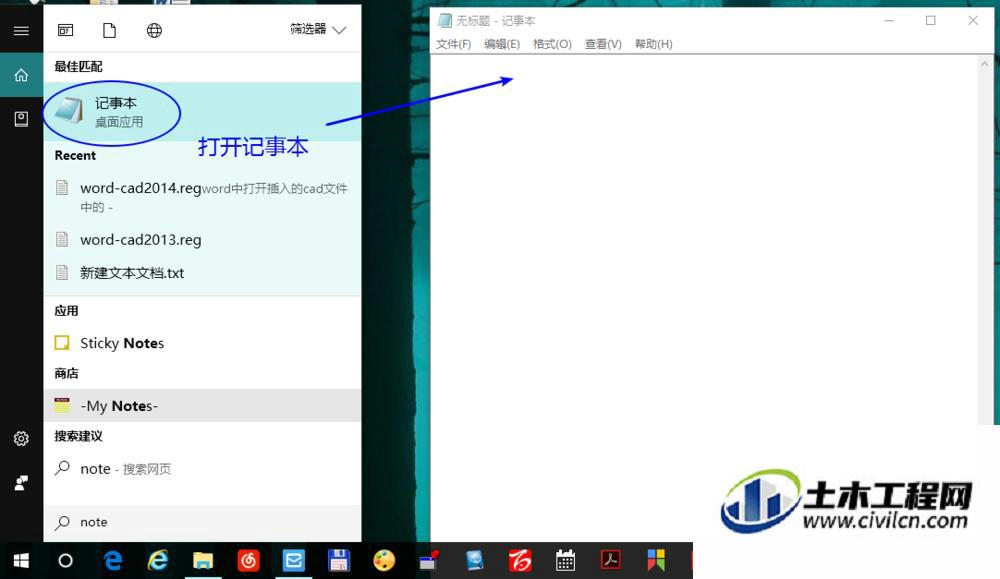Screen dimensions: 1000x579
Task: Open the blue document viewer taskbar icon
Action: [x=475, y=561]
